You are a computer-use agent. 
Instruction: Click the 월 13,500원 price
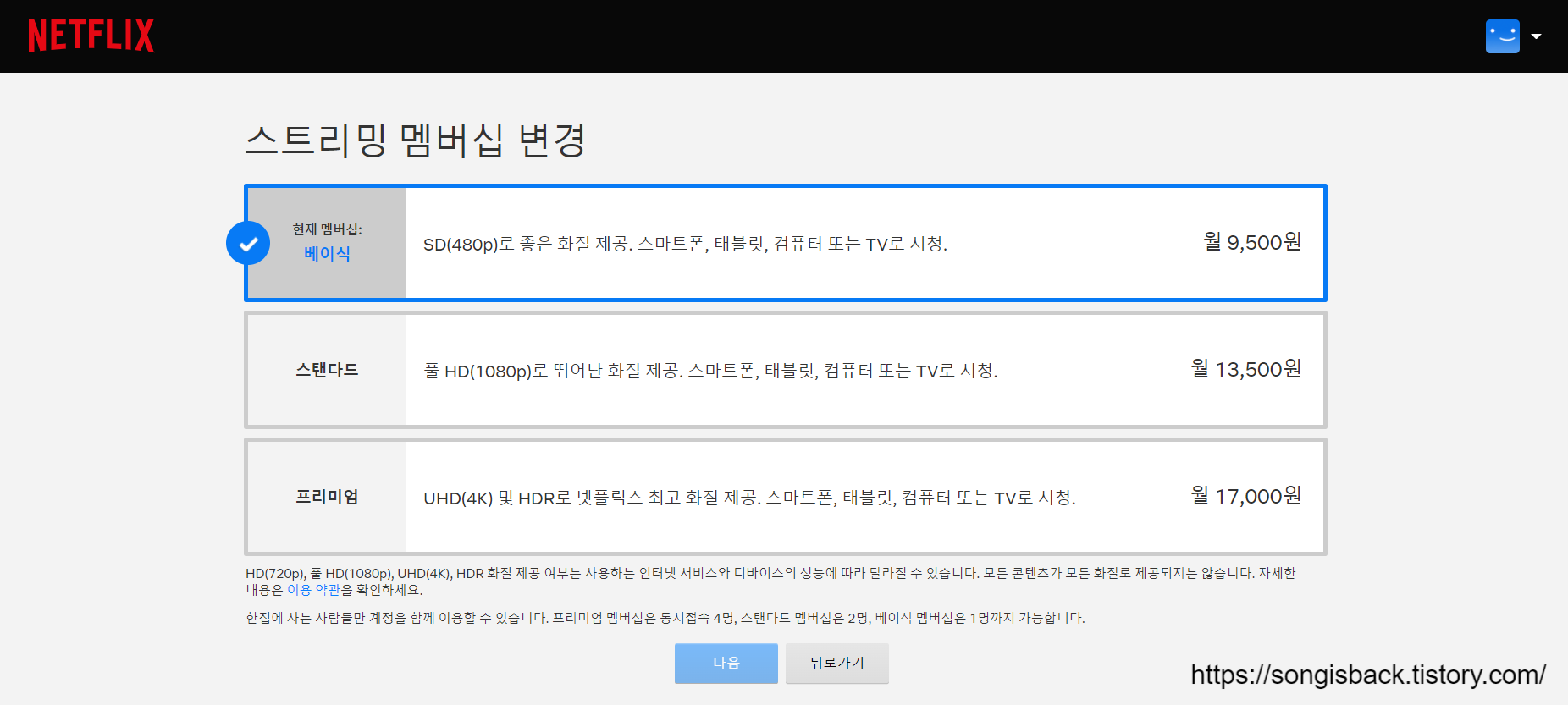(x=1245, y=369)
